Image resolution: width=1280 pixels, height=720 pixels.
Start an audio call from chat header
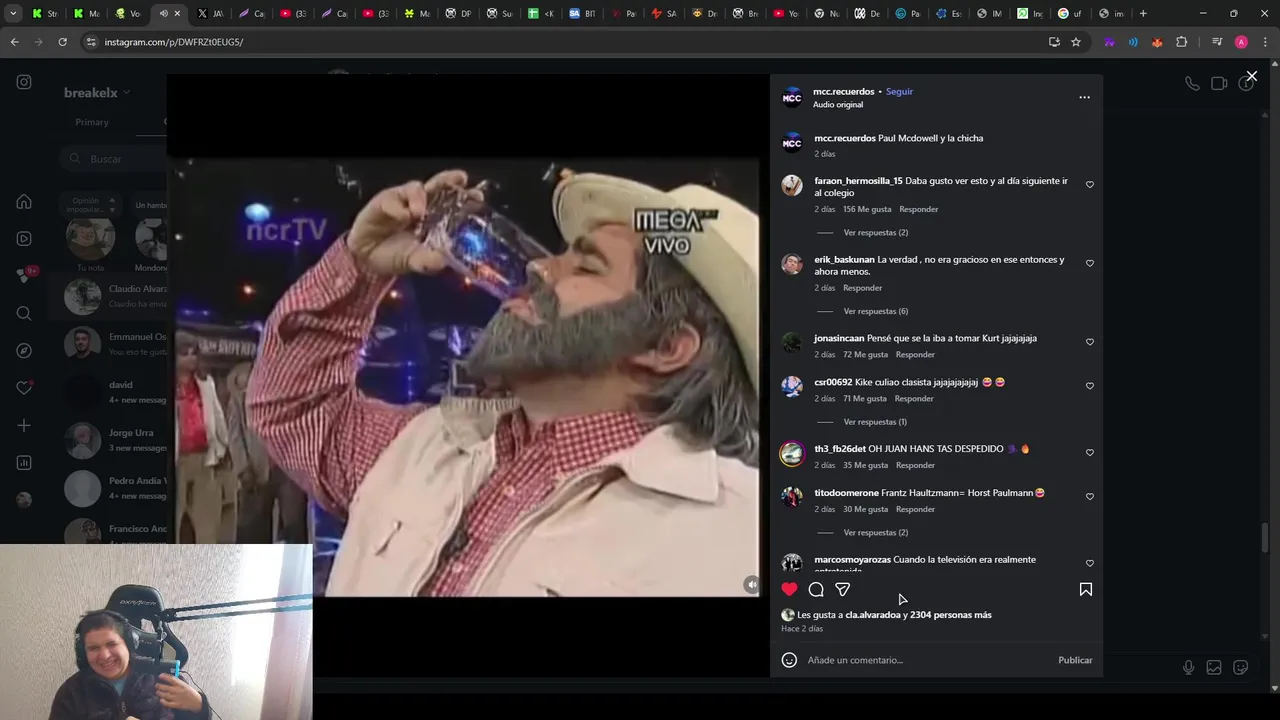(1192, 84)
